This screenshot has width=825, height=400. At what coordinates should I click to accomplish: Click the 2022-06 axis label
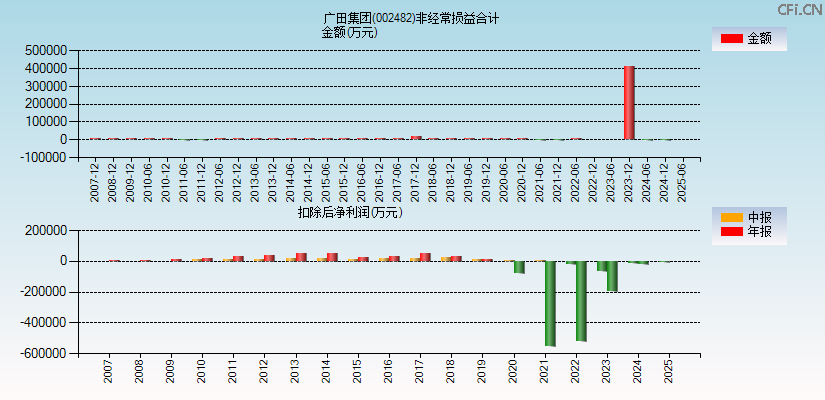(577, 182)
